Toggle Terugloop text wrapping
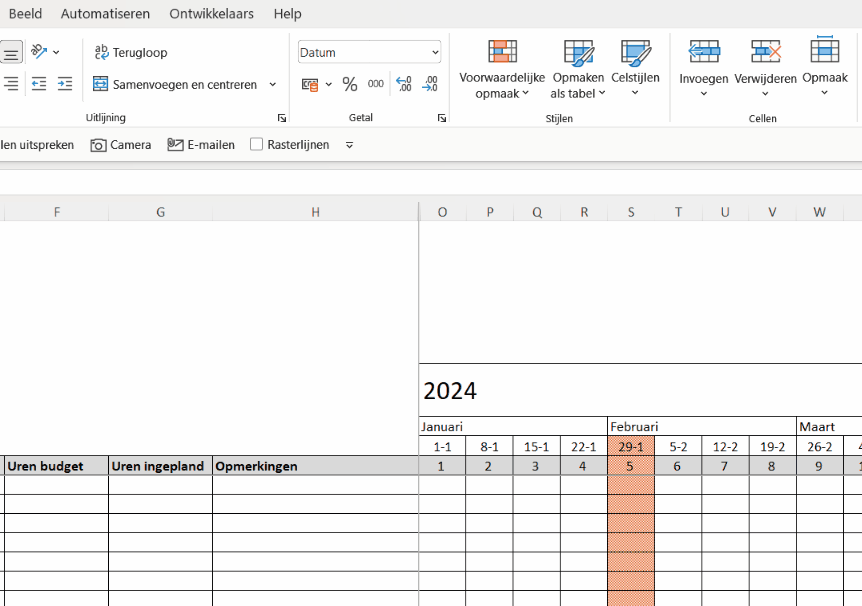862x606 pixels. pyautogui.click(x=131, y=52)
